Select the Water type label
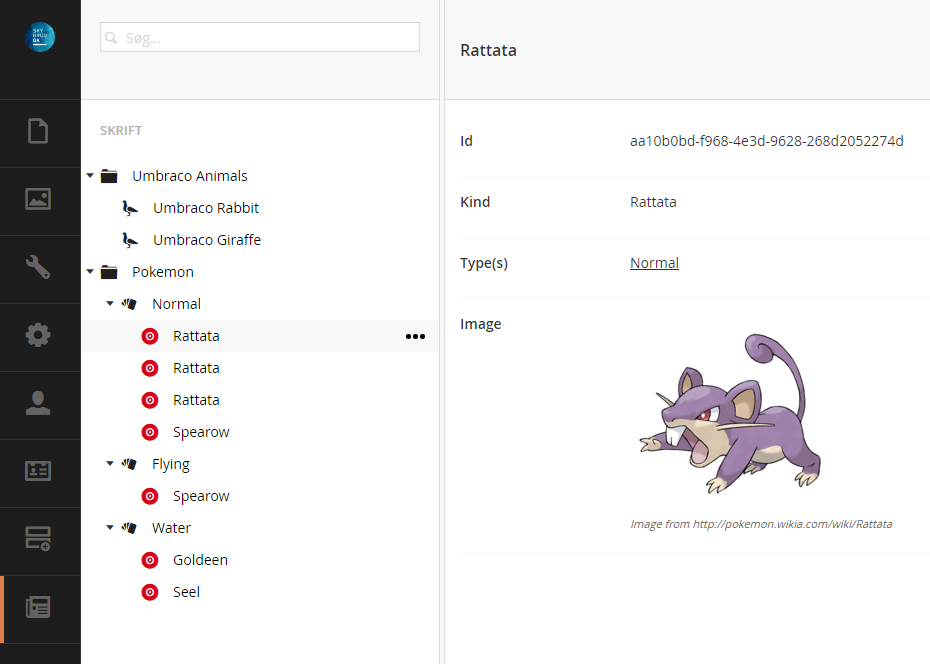This screenshot has width=930, height=664. (171, 528)
